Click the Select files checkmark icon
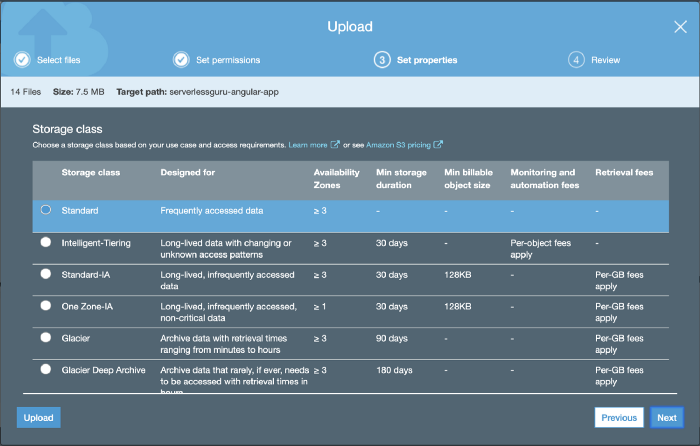Viewport: 700px width, 446px height. (x=22, y=59)
